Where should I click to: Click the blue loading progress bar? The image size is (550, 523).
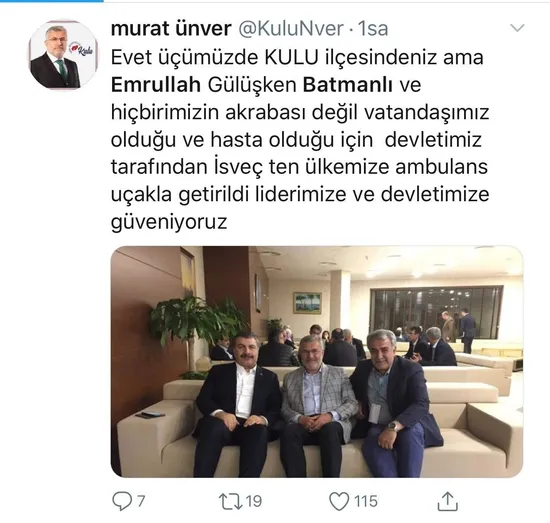pyautogui.click(x=52, y=1)
